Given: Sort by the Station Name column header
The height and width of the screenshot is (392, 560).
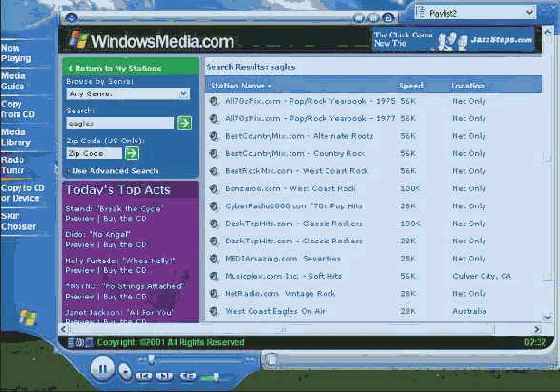Looking at the screenshot, I should pos(241,85).
